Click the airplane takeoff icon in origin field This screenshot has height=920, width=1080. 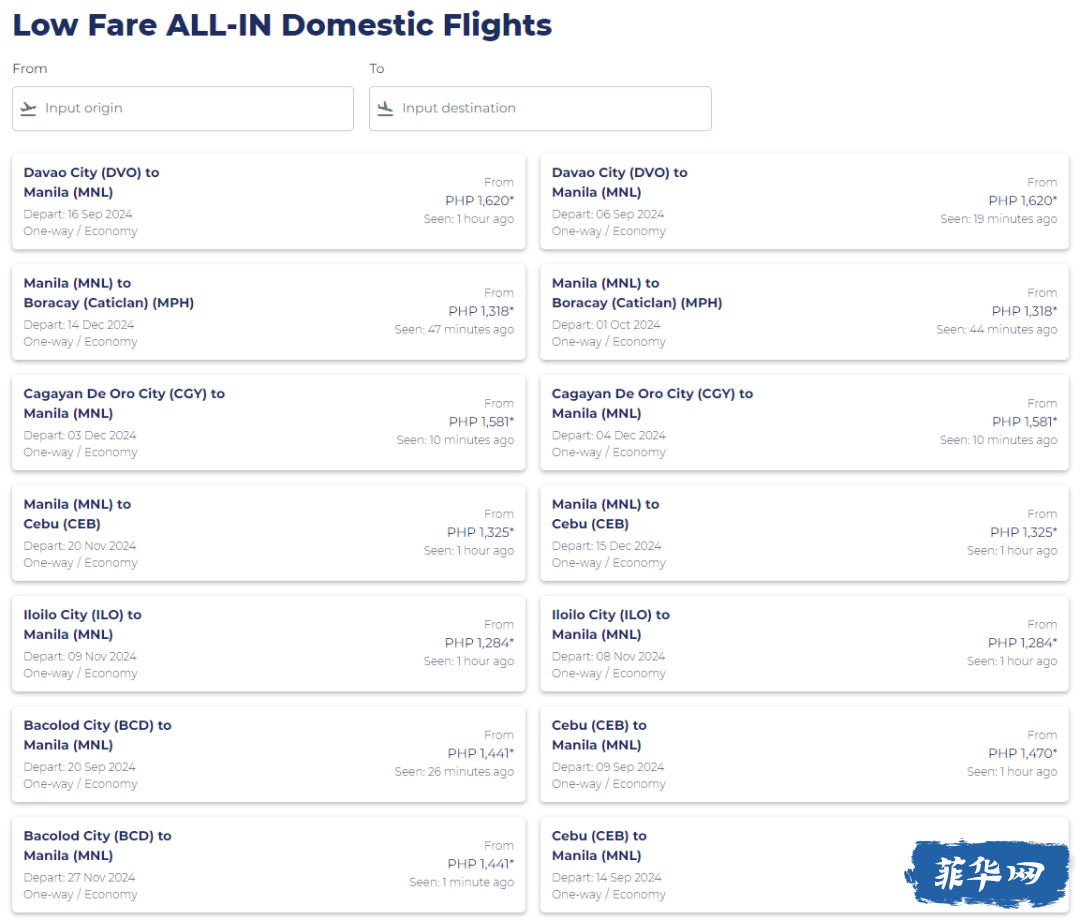click(28, 108)
